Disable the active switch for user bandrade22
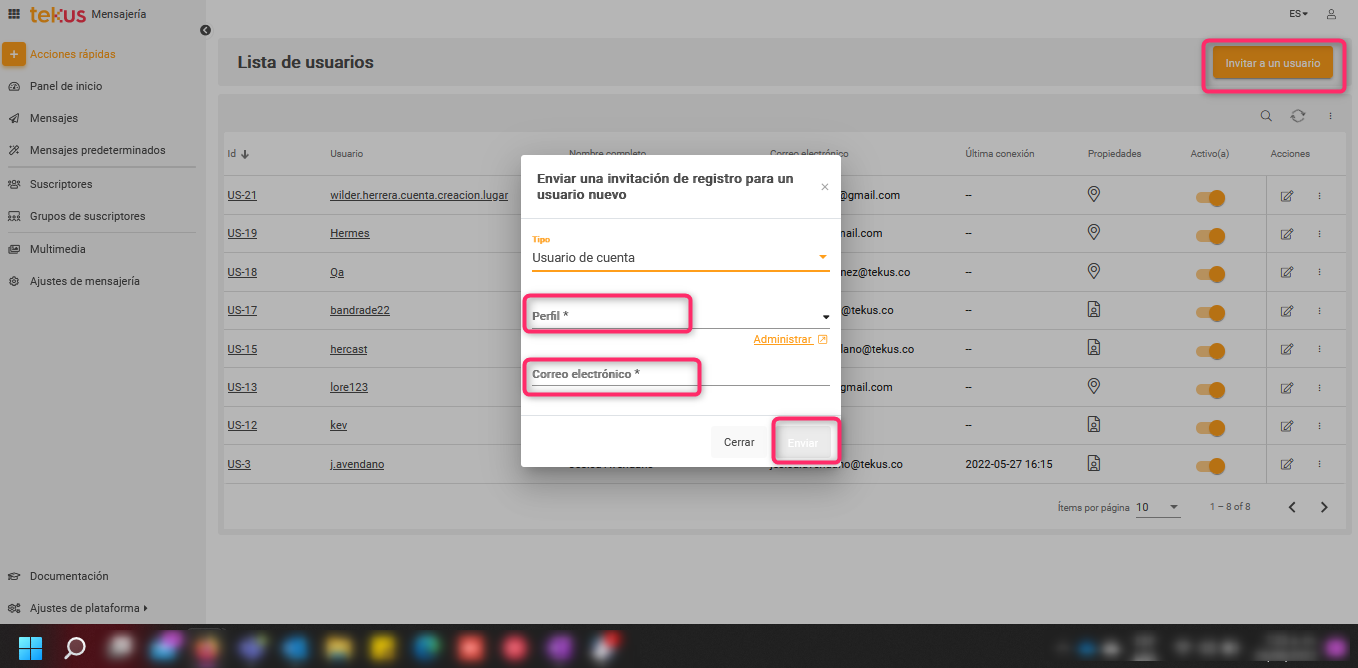This screenshot has height=668, width=1358. (1211, 313)
